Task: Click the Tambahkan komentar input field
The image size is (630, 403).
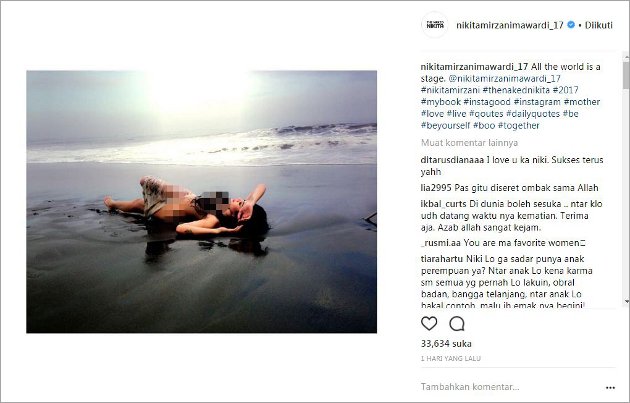Action: click(510, 387)
